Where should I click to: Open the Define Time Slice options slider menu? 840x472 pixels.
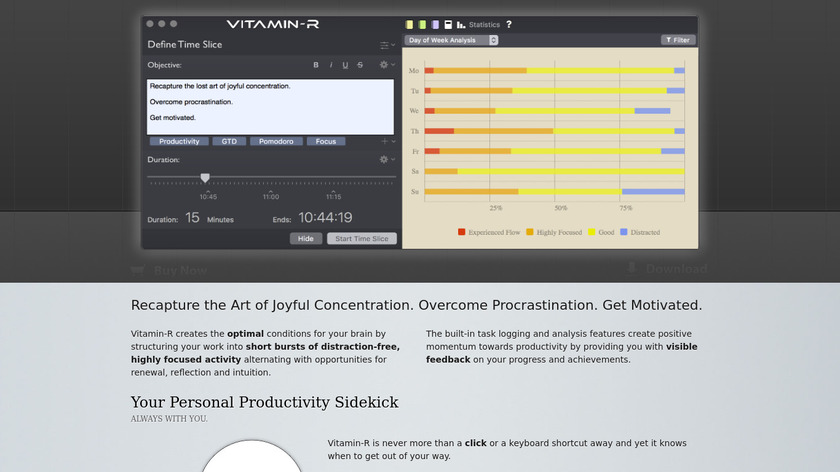click(x=387, y=45)
